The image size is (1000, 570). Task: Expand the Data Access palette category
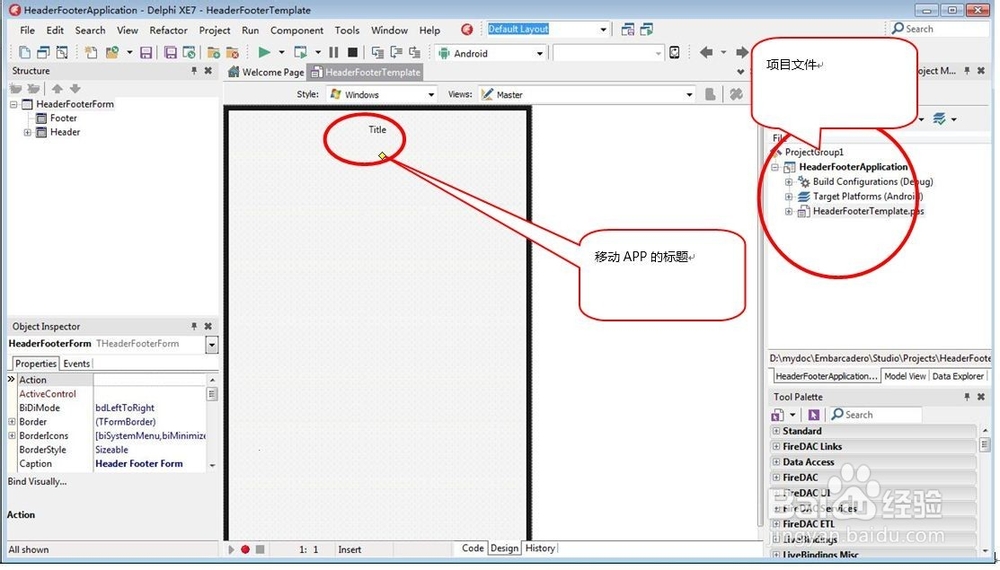776,462
